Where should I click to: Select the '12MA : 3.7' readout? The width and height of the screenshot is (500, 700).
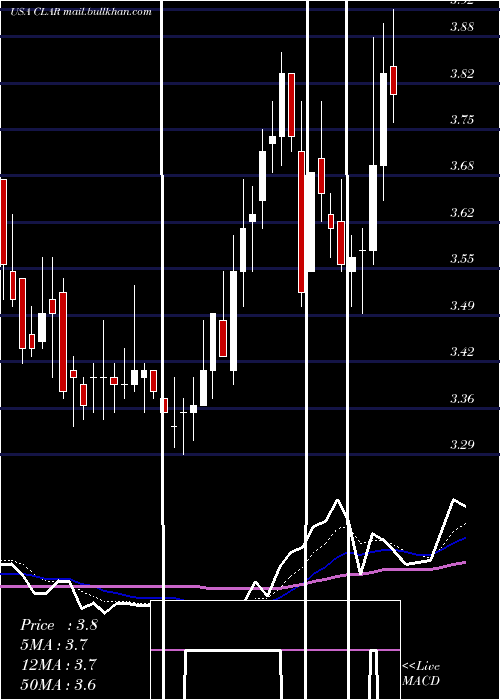point(58,665)
